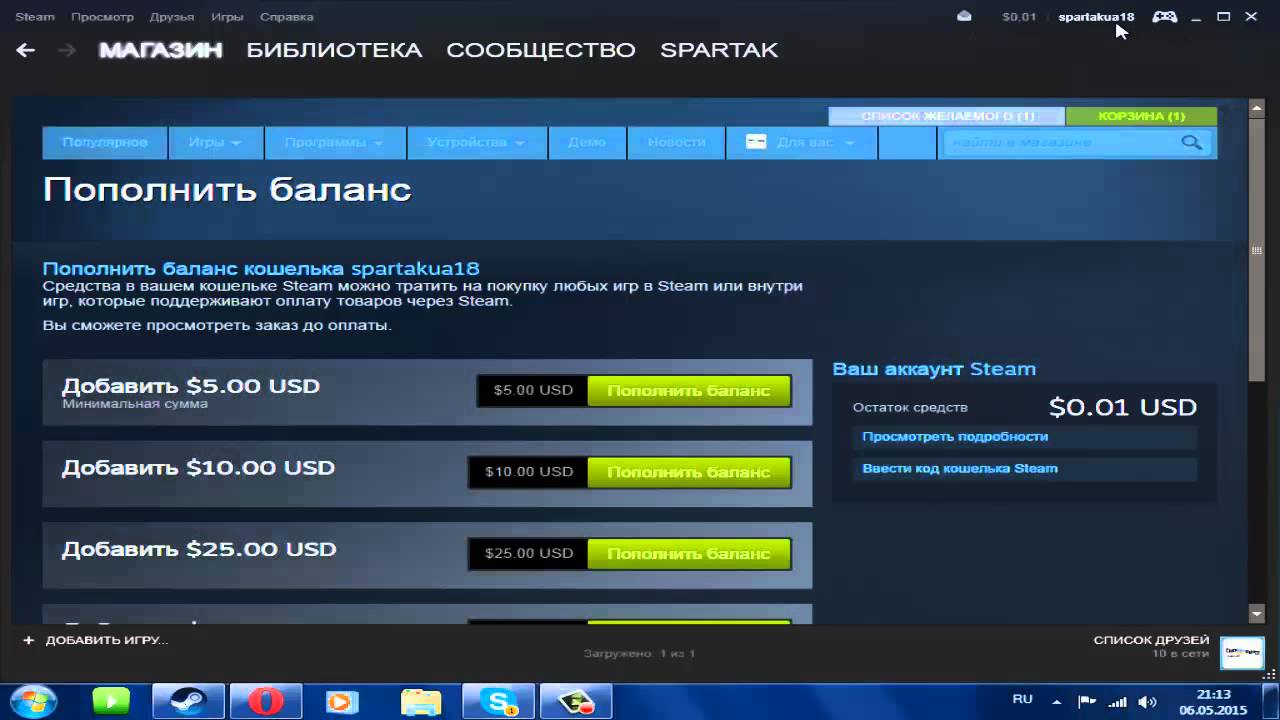1280x720 pixels.
Task: Click the plus icon to add a game
Action: [28, 640]
